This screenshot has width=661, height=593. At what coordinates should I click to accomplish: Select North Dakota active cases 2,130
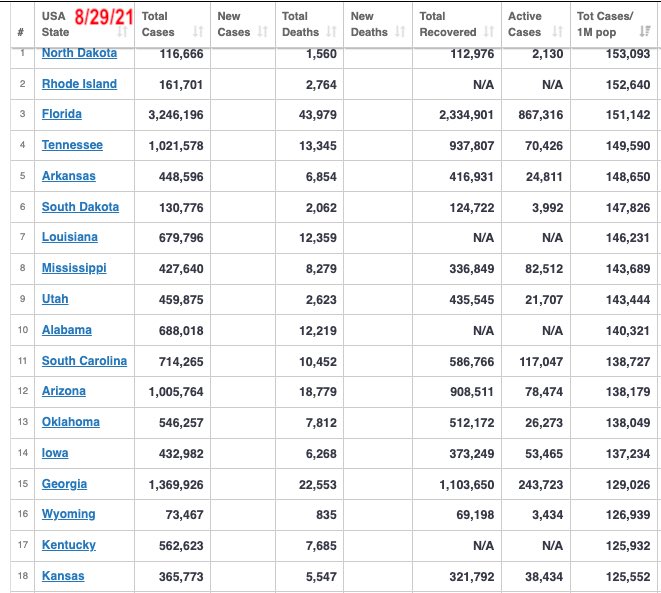[x=548, y=54]
